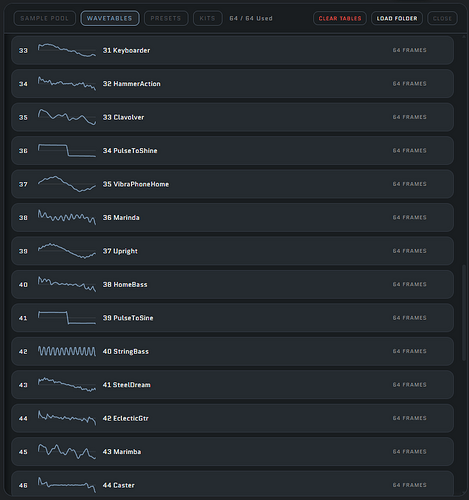Screen dimensions: 469x500
Task: Click the '38 HomeBass' wavetable name
Action: point(125,284)
